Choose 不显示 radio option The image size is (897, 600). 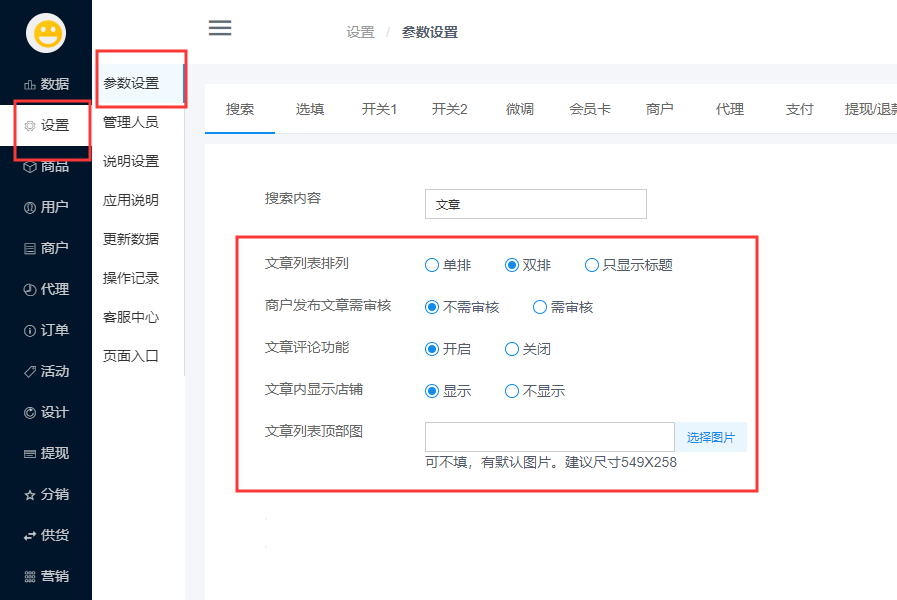[x=512, y=391]
